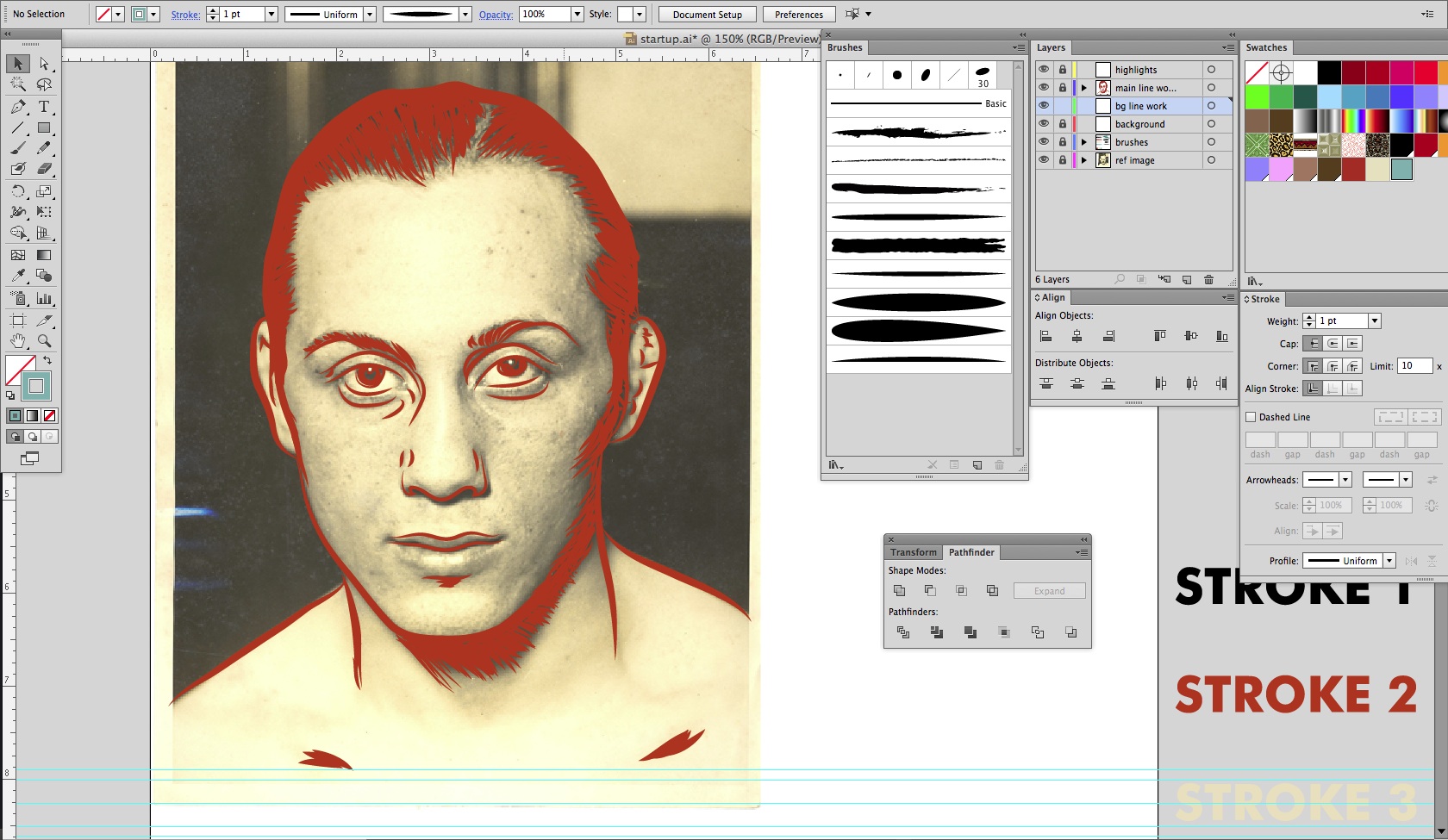Click the stroke Limit input field
This screenshot has width=1448, height=840.
click(1414, 366)
